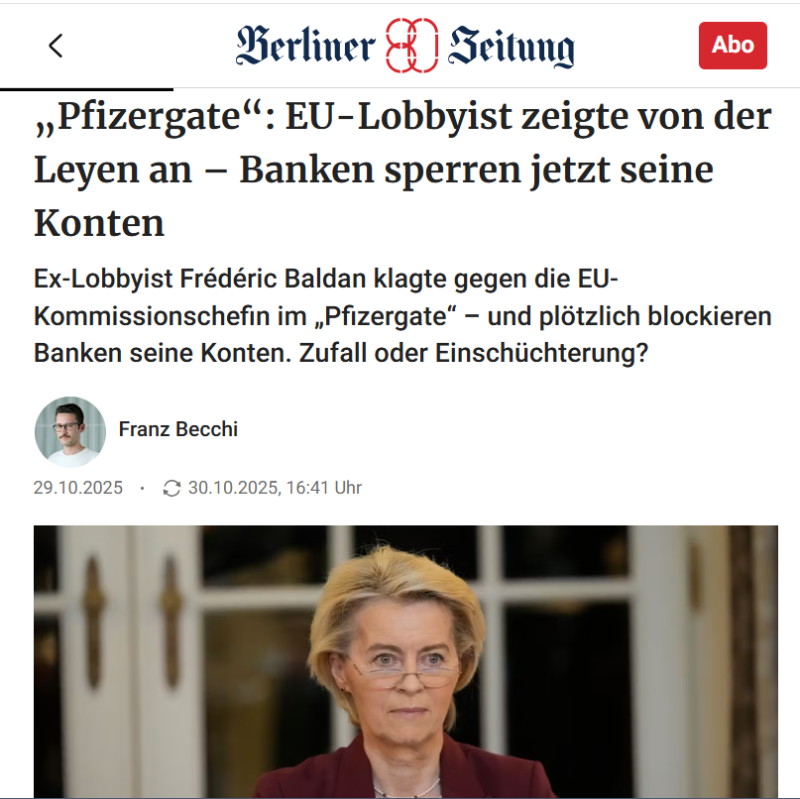
Task: Click the updated timestamp 30.10.2025, 16:41 Uhr
Action: [x=275, y=488]
